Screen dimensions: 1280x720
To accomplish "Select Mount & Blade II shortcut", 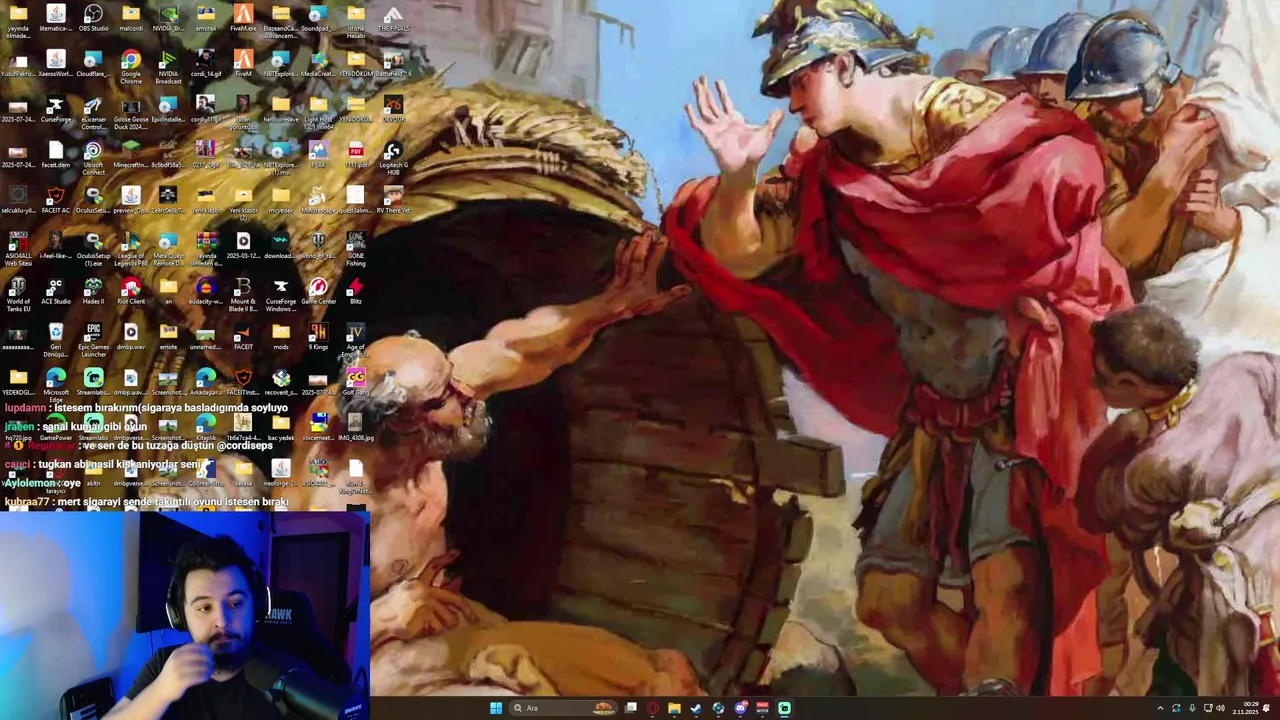I will coord(243,295).
